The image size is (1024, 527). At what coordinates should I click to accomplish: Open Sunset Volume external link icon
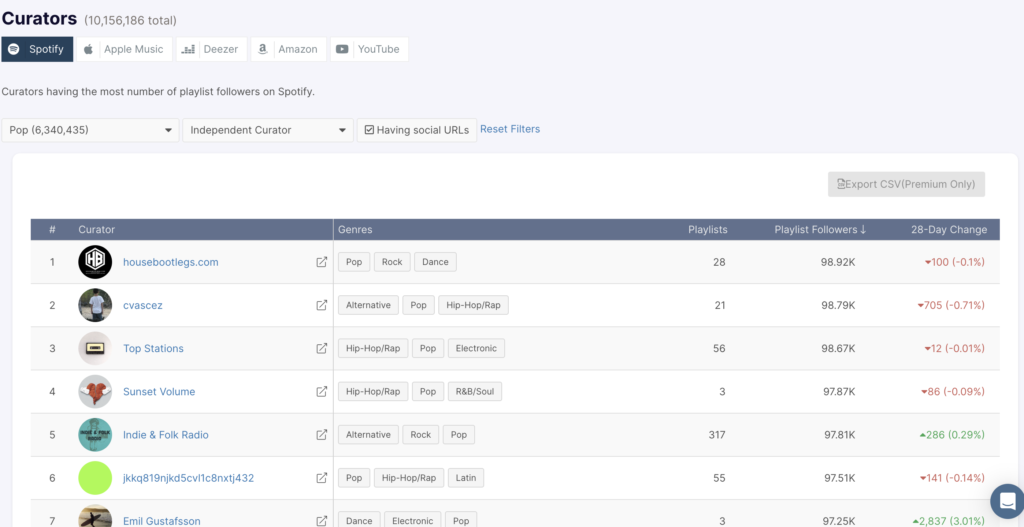click(321, 391)
